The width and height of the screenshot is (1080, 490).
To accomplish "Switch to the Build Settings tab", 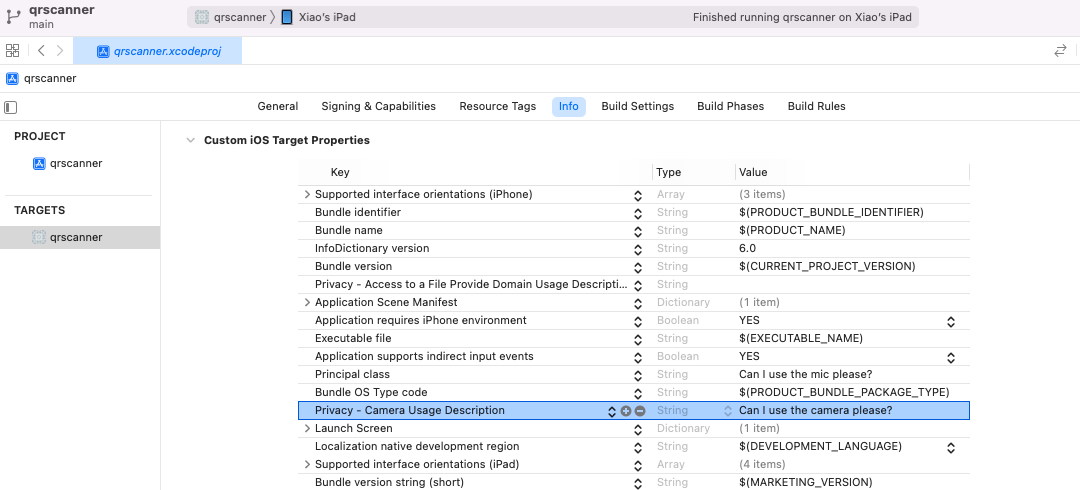I will [637, 106].
